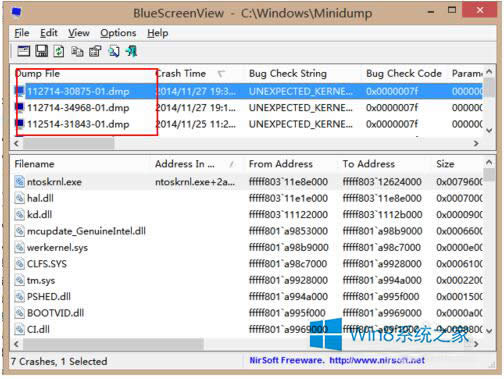Open the Edit menu

49,33
